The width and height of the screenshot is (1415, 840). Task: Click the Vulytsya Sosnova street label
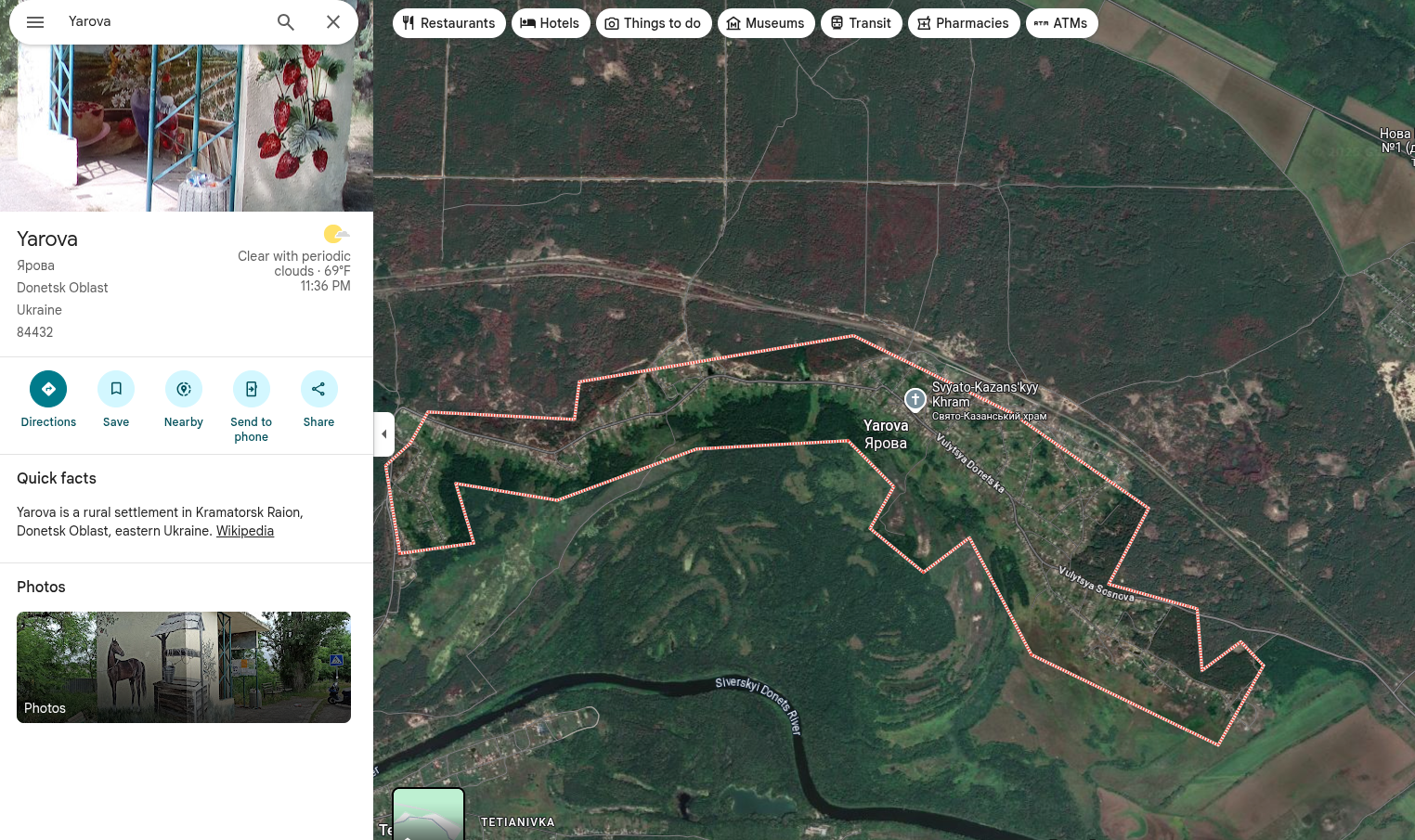pyautogui.click(x=1097, y=584)
